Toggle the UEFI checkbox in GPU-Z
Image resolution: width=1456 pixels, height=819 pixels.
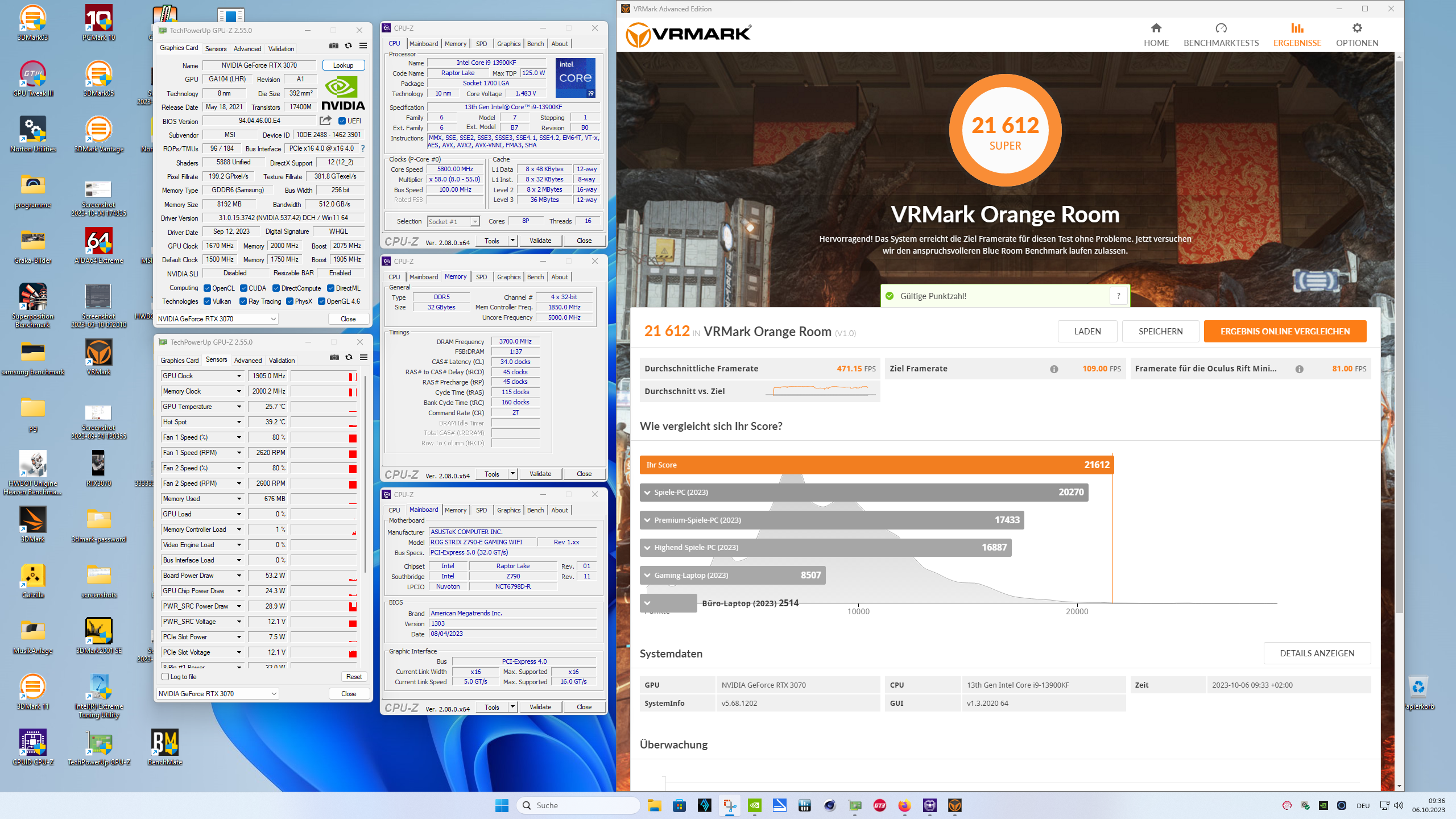[342, 121]
